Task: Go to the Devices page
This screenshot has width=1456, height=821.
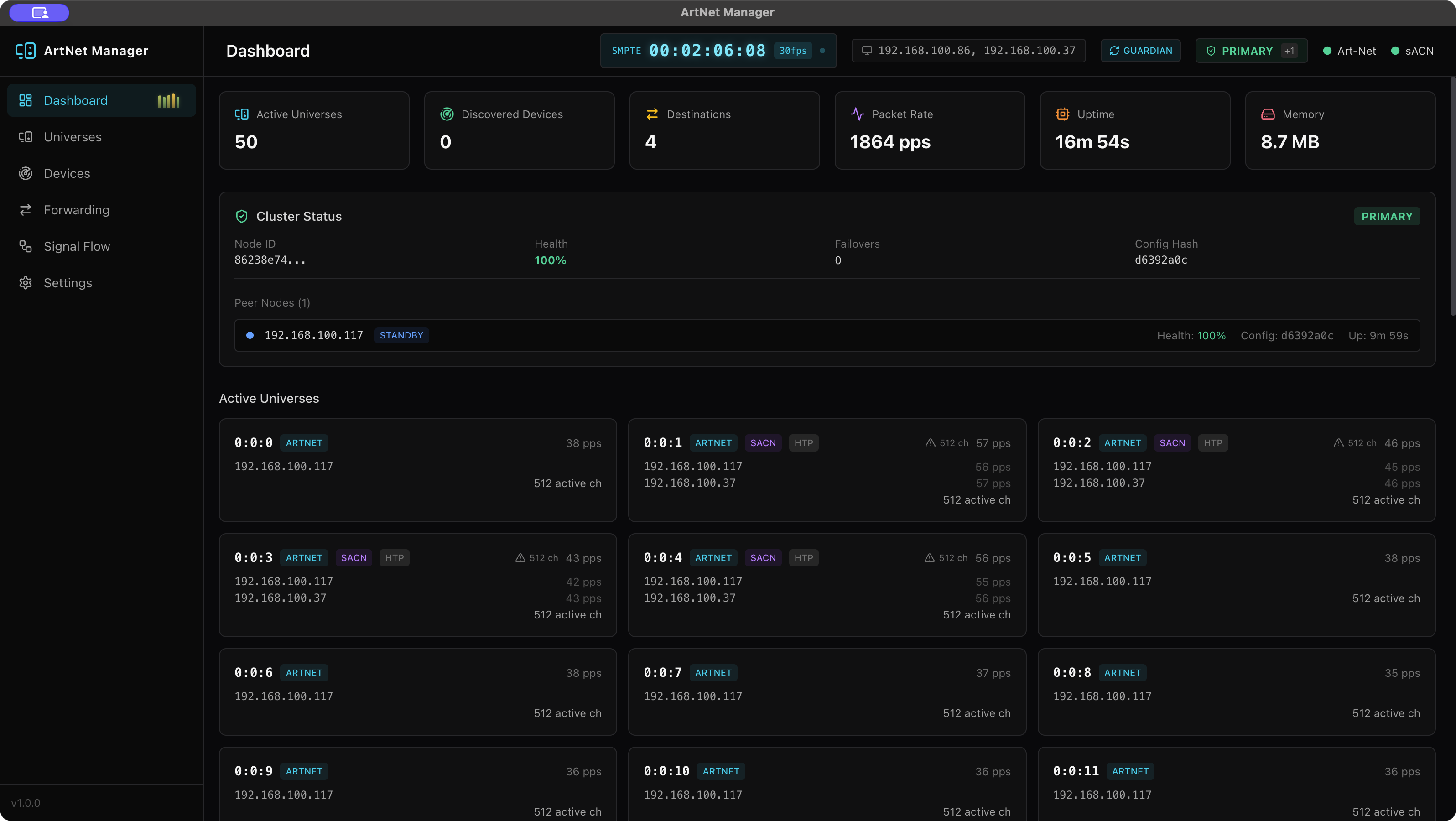Action: [102, 173]
